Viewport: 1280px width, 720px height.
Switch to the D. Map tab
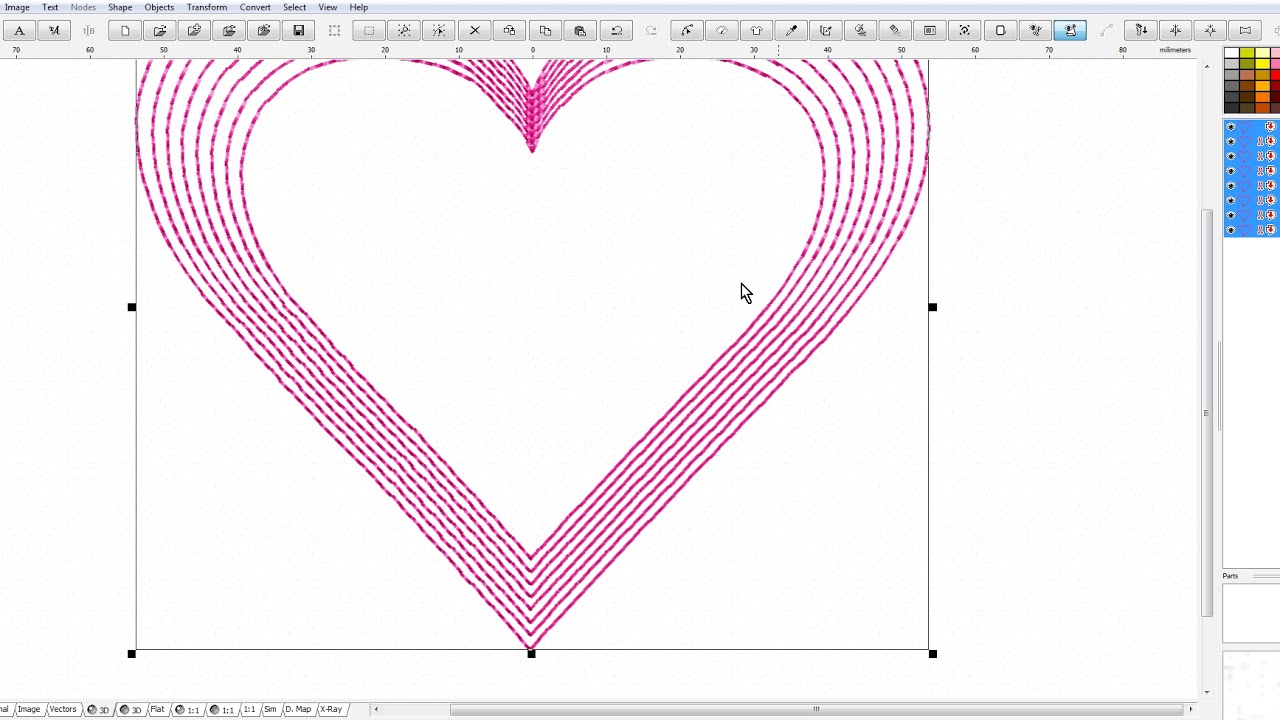pyautogui.click(x=298, y=709)
